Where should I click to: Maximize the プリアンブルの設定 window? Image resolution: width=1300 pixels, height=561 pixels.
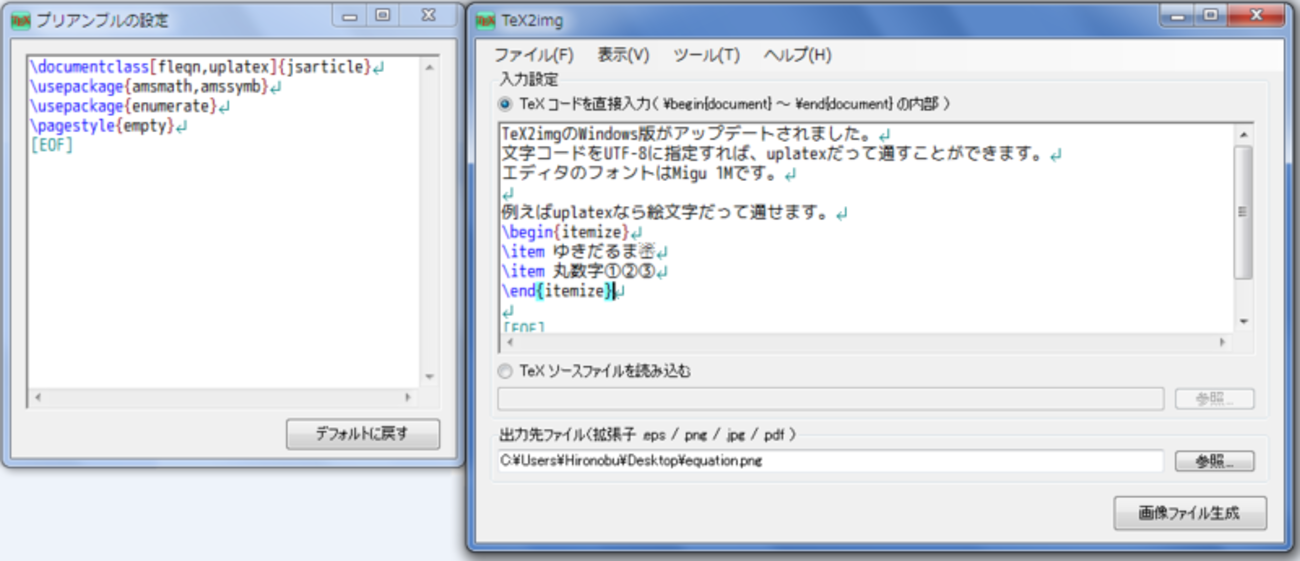click(382, 15)
